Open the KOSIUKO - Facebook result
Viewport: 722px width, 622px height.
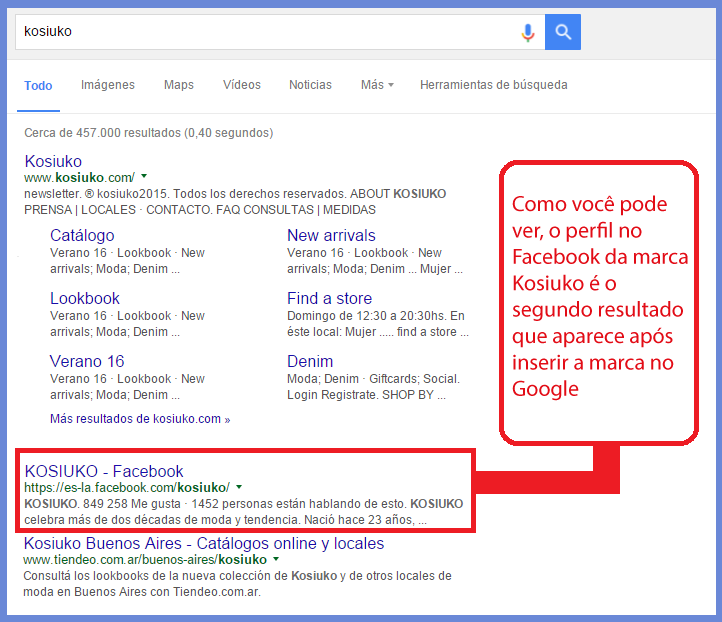(x=104, y=471)
